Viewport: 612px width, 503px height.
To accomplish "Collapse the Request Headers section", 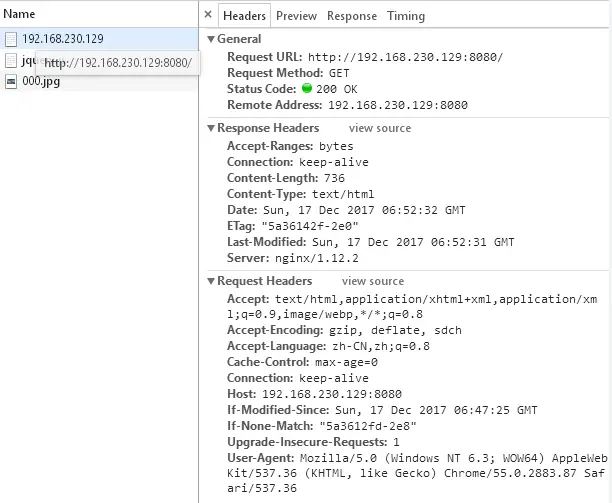I will coord(211,281).
